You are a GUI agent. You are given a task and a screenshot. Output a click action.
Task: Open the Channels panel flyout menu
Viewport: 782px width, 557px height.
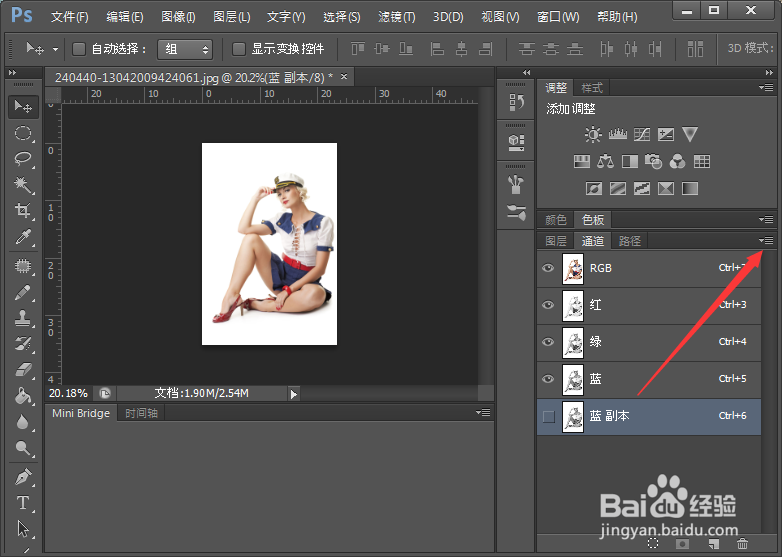click(x=767, y=241)
